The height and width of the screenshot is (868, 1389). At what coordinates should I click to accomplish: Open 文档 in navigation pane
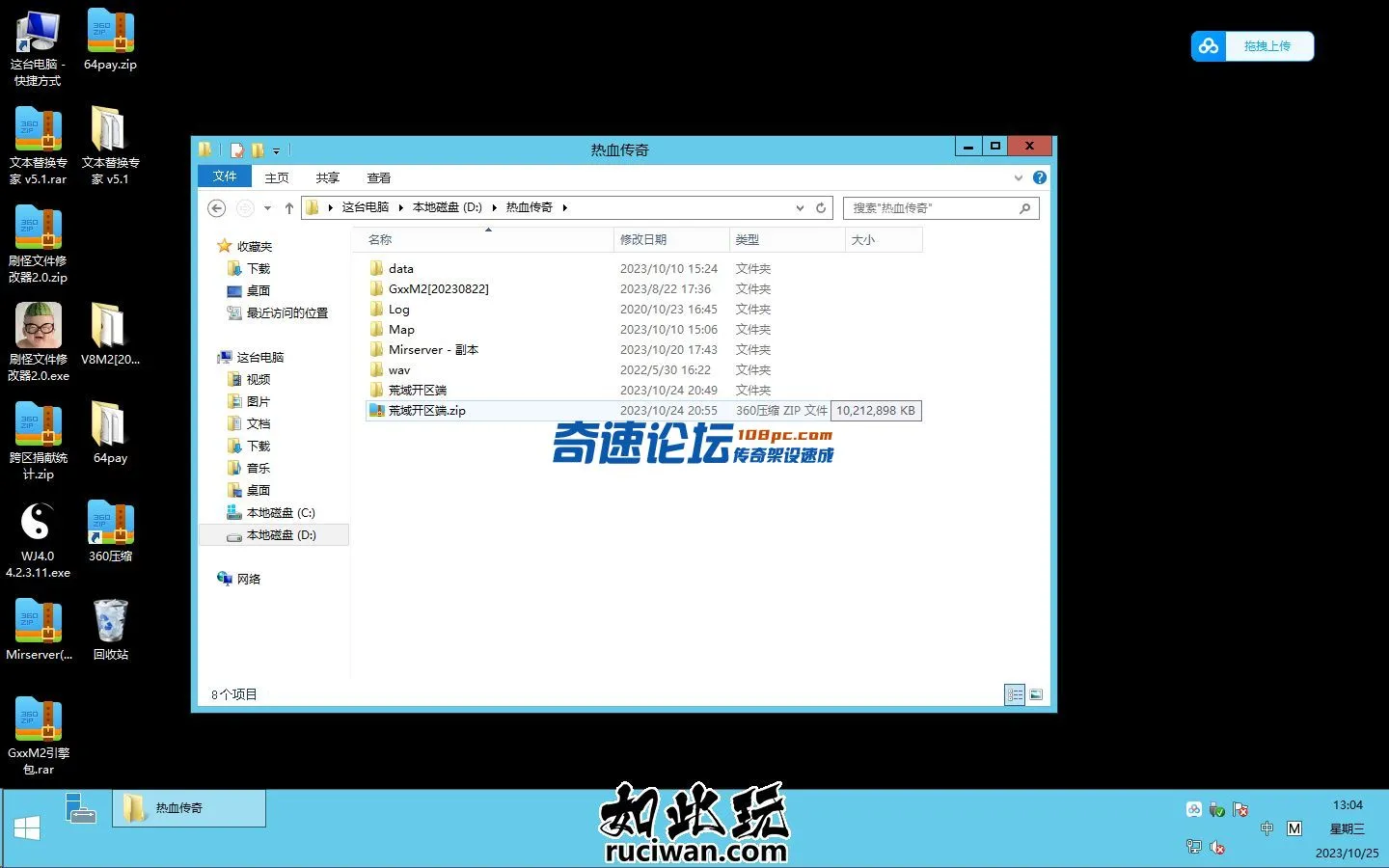(249, 424)
